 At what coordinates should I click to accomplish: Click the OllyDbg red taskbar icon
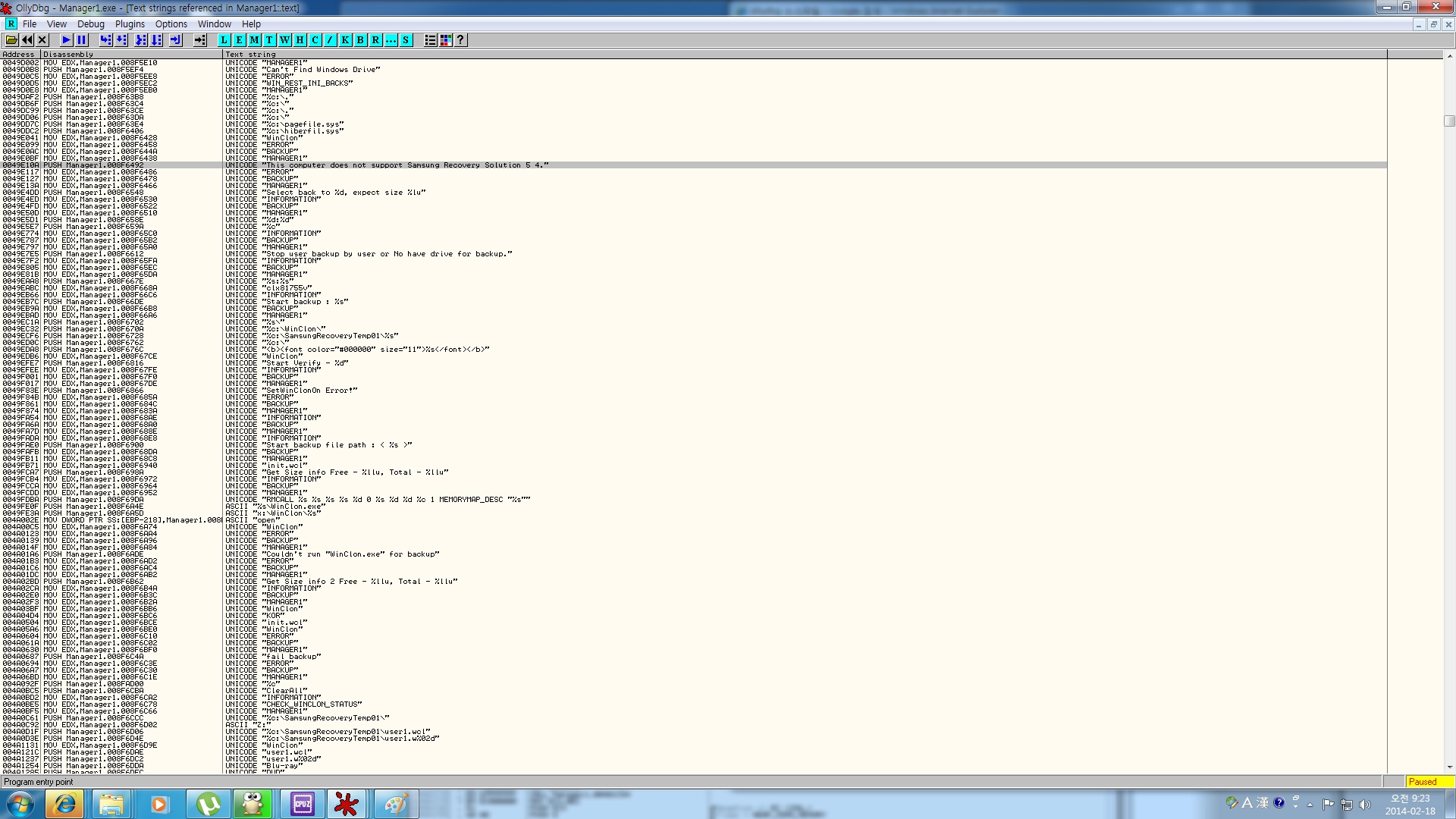click(347, 804)
